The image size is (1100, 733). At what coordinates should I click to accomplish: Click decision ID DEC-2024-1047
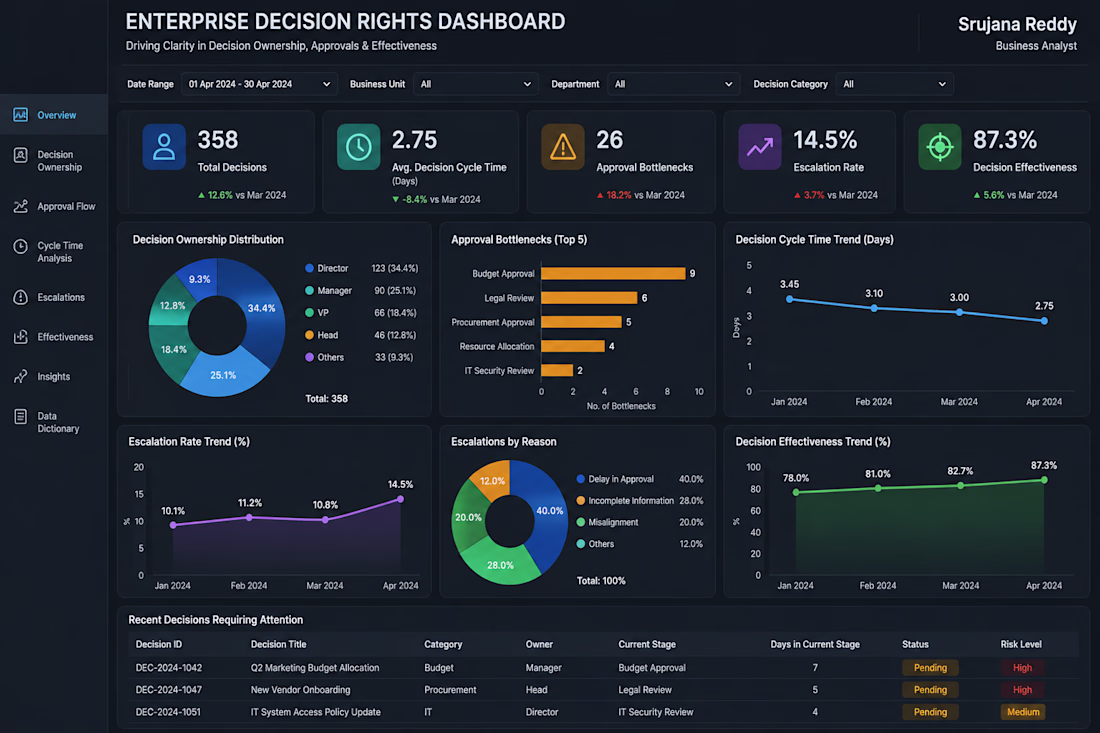coord(168,690)
